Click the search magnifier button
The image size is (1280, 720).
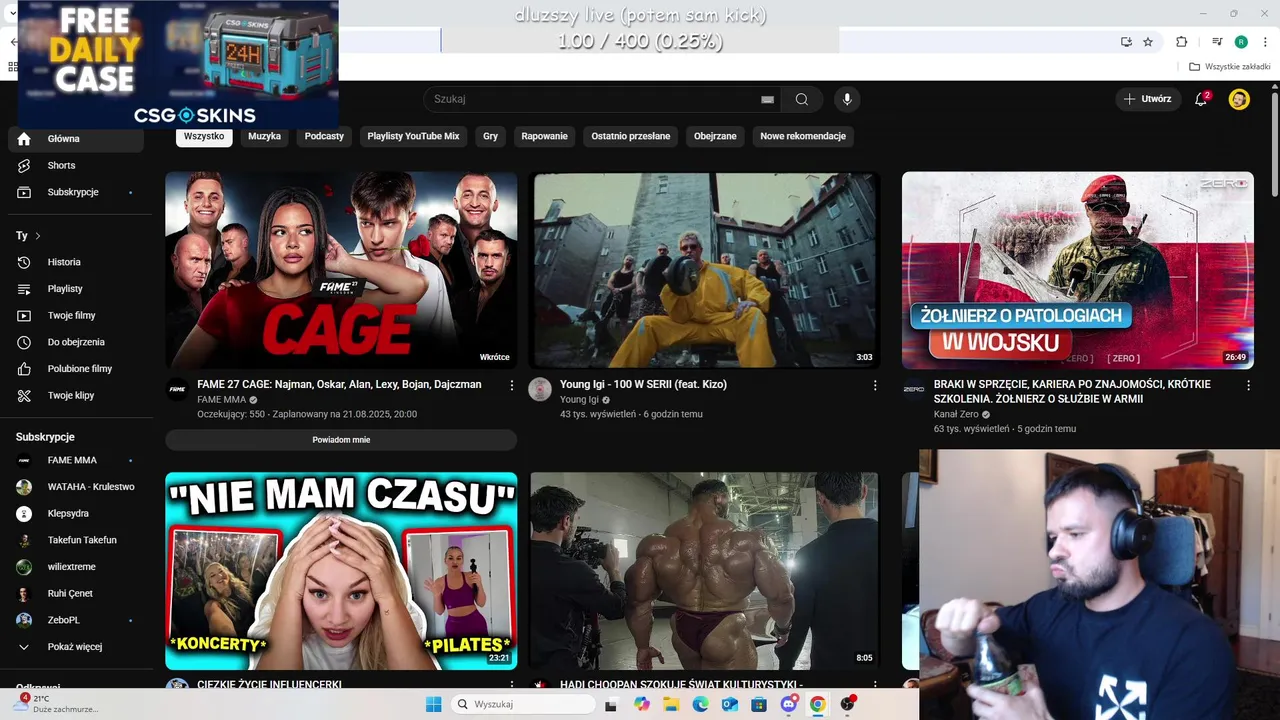802,99
